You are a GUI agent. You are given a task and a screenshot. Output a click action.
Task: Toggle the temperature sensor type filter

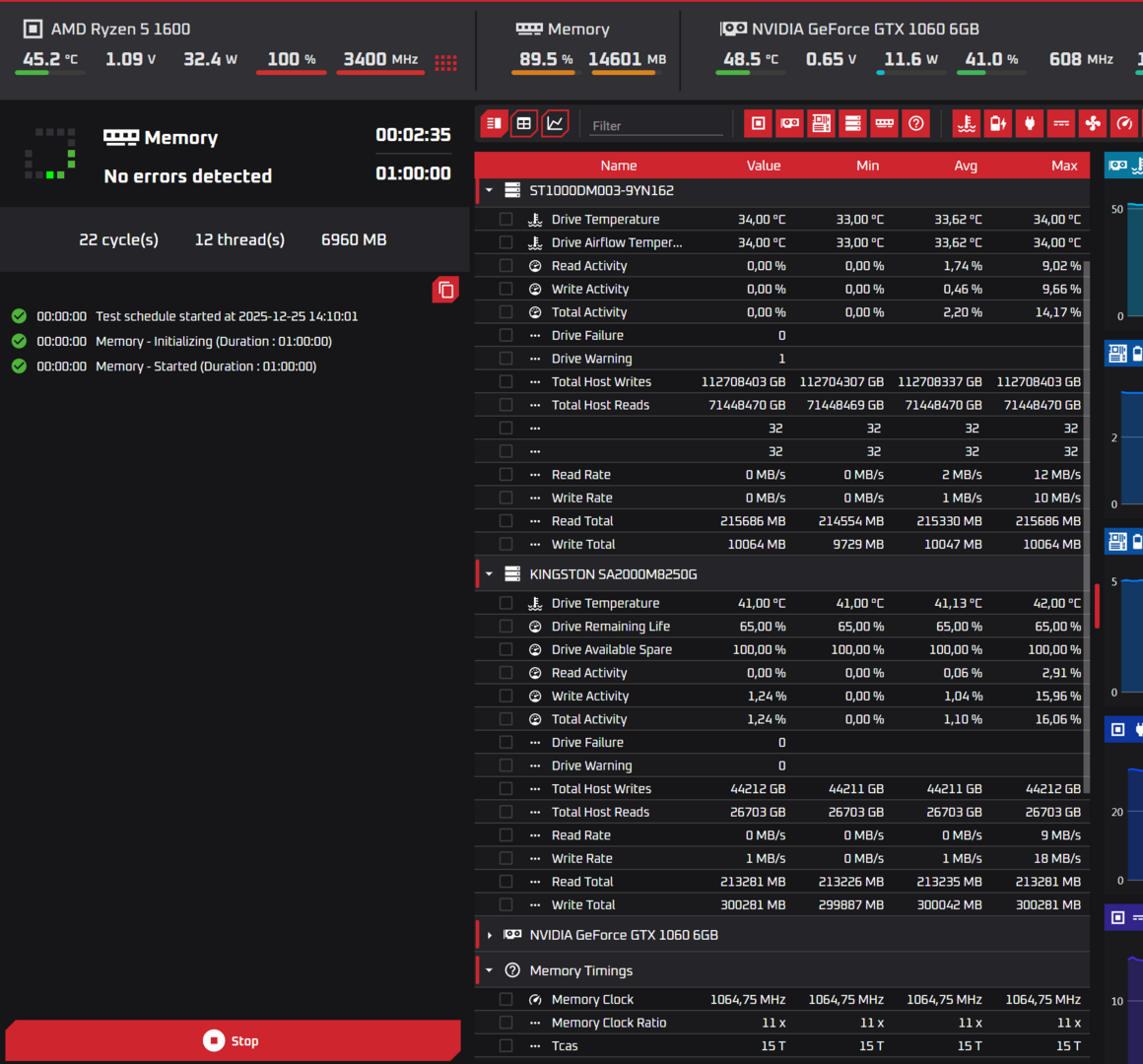coord(967,123)
